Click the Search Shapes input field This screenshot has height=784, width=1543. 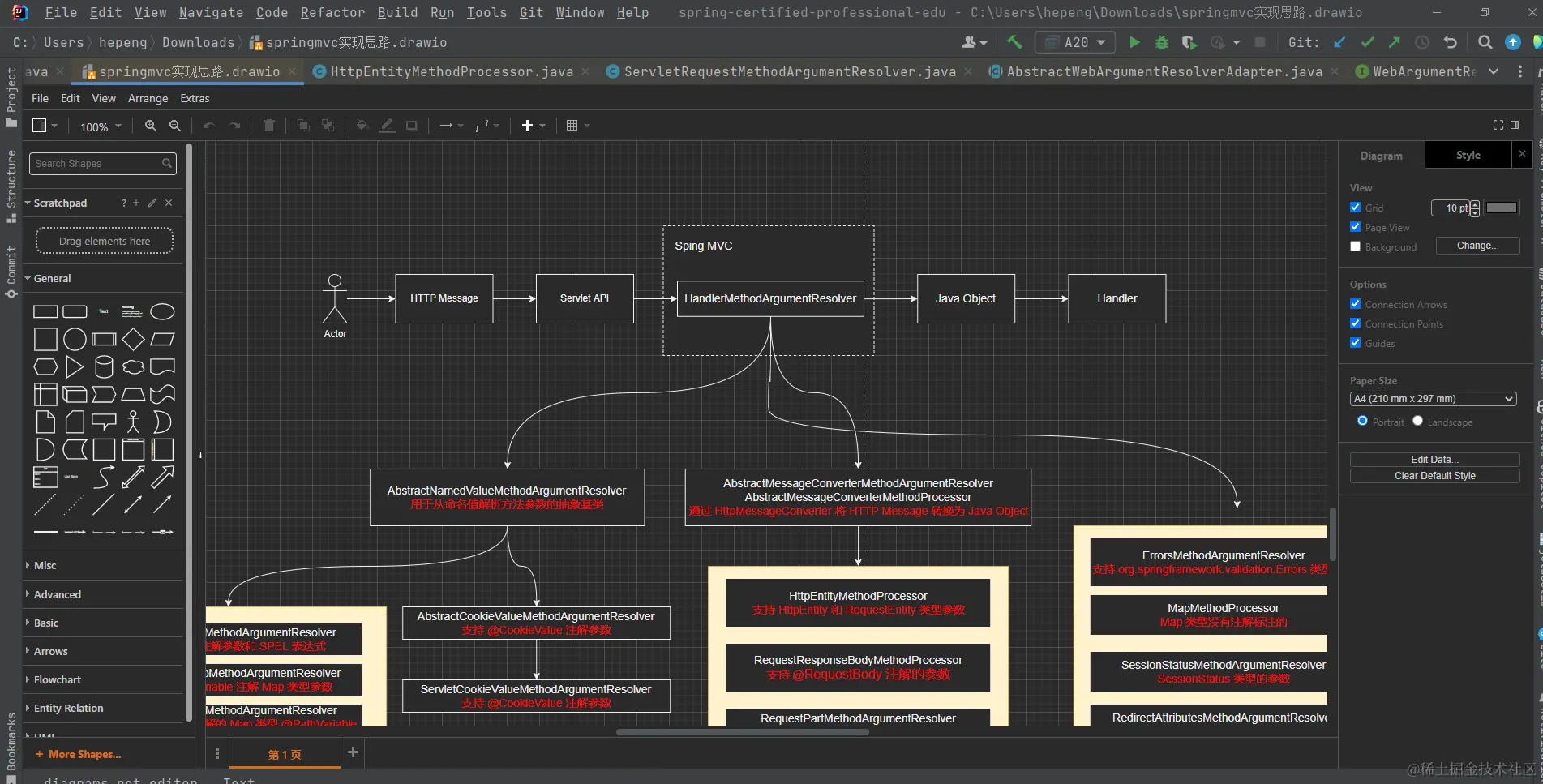[102, 163]
